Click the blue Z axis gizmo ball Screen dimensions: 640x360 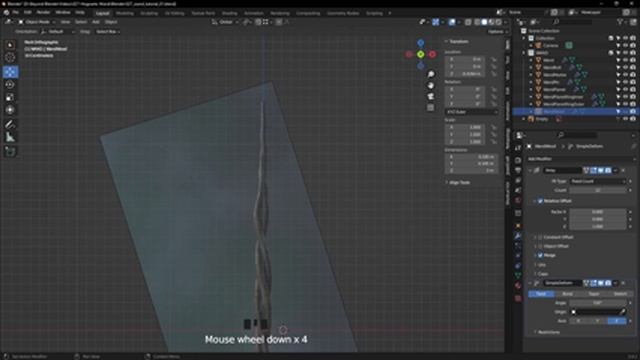421,43
